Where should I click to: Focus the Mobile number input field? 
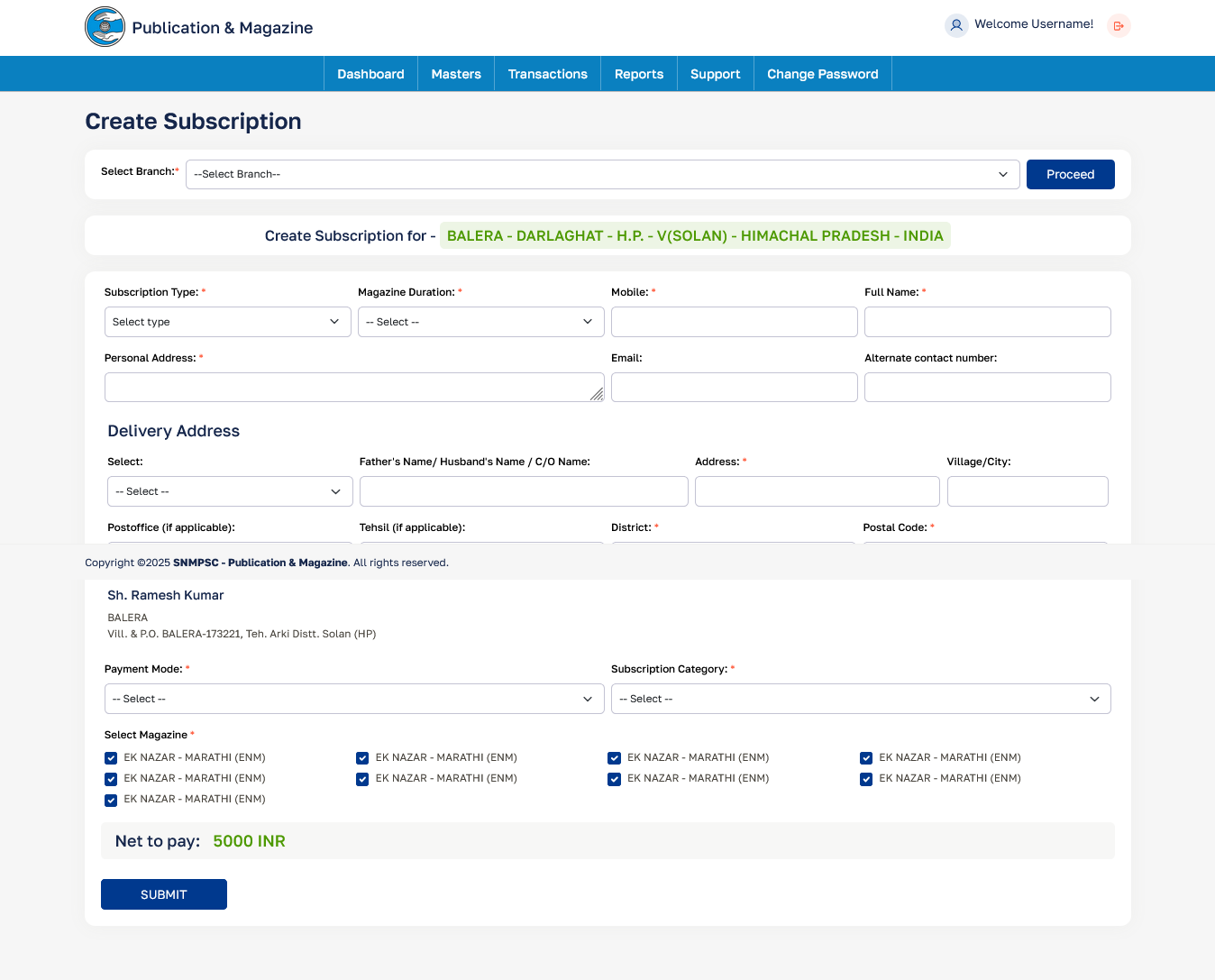734,322
